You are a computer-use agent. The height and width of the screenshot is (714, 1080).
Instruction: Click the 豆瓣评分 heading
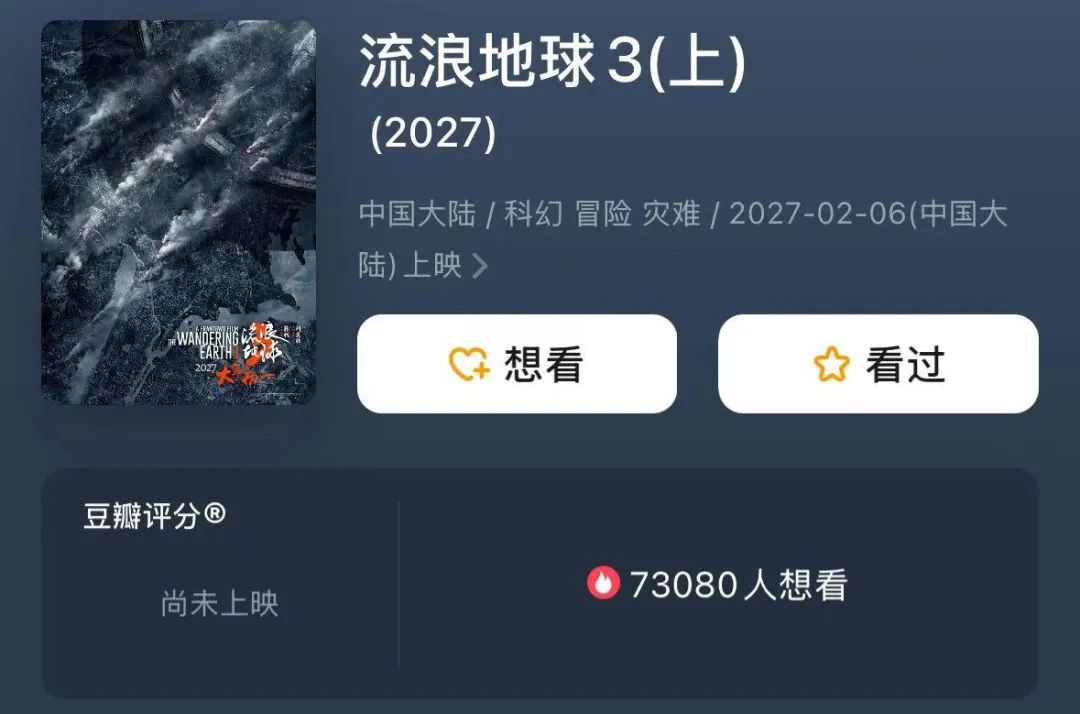click(x=142, y=516)
